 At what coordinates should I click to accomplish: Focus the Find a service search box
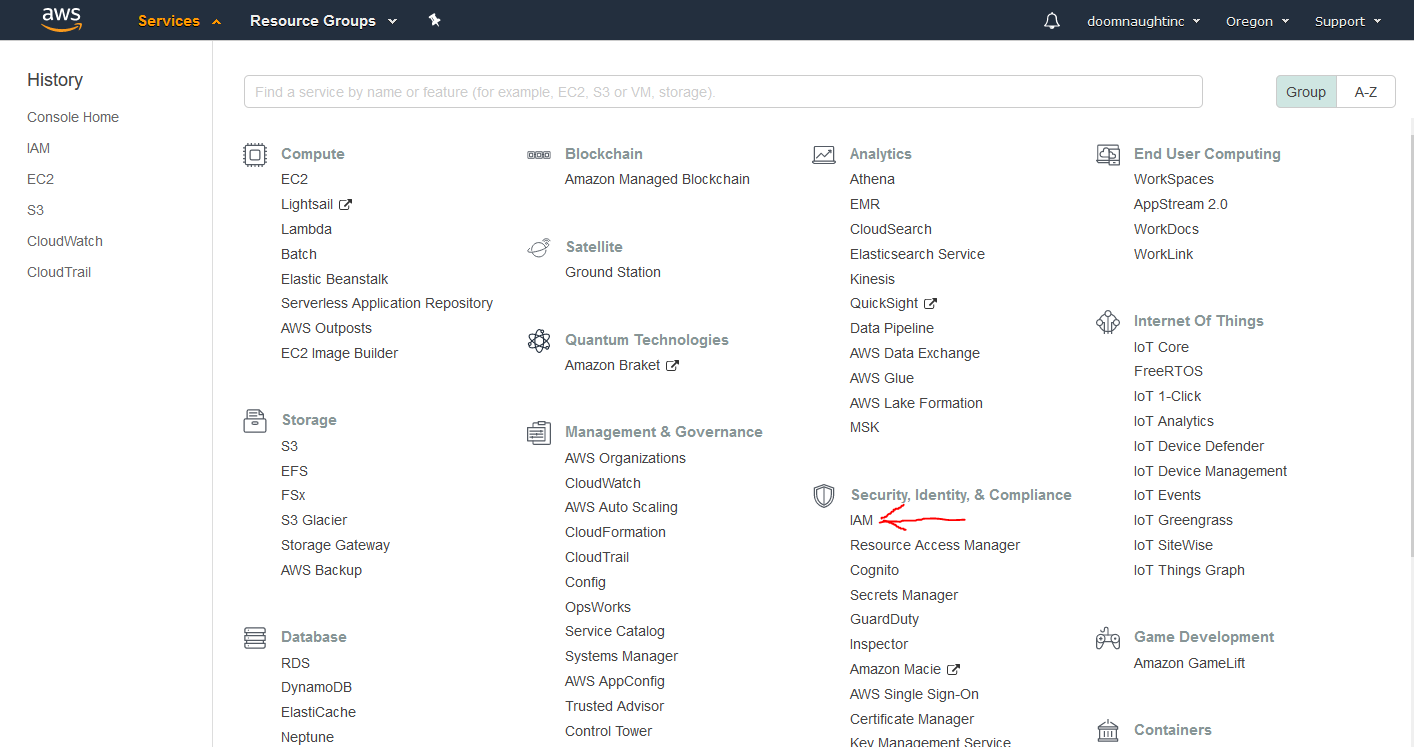(x=723, y=92)
